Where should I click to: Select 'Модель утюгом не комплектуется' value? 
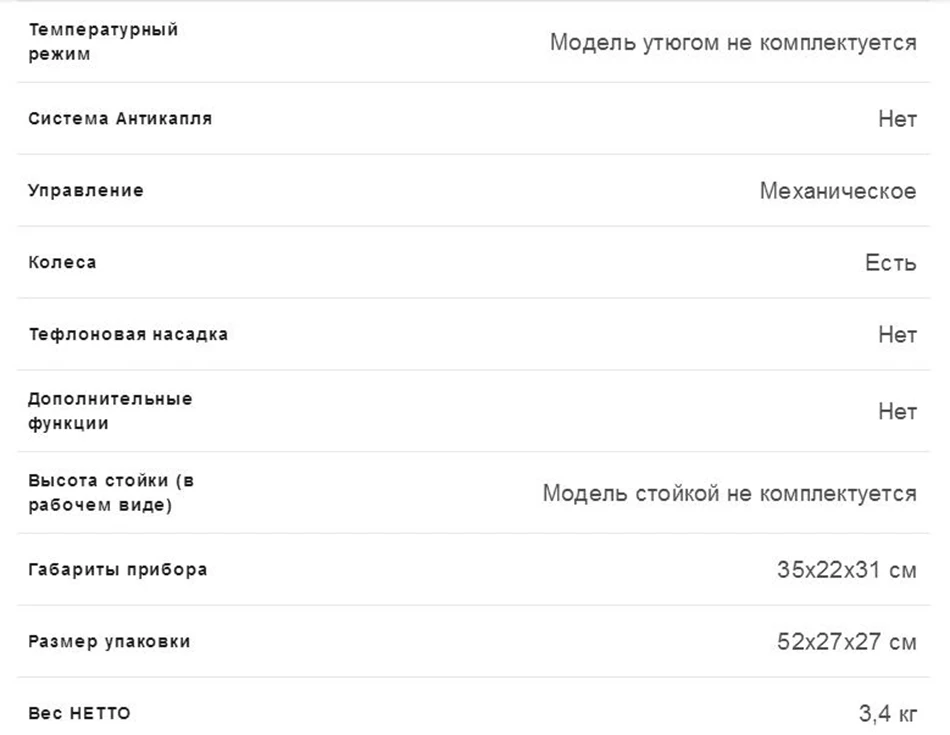tap(733, 42)
